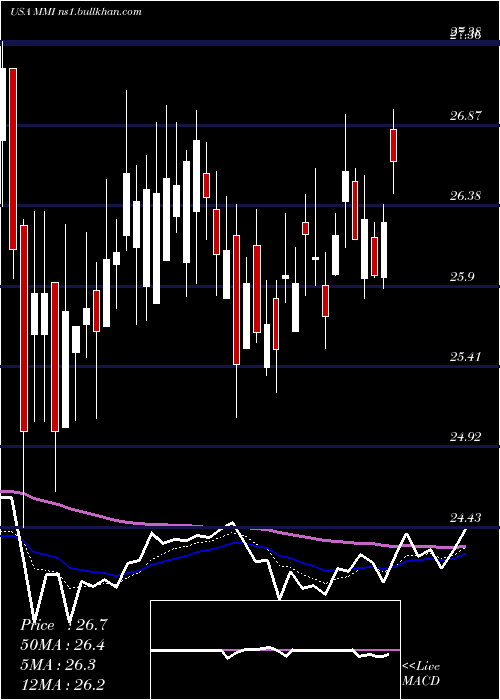Click the 26.38 price axis label
The width and height of the screenshot is (500, 700).
pos(466,196)
